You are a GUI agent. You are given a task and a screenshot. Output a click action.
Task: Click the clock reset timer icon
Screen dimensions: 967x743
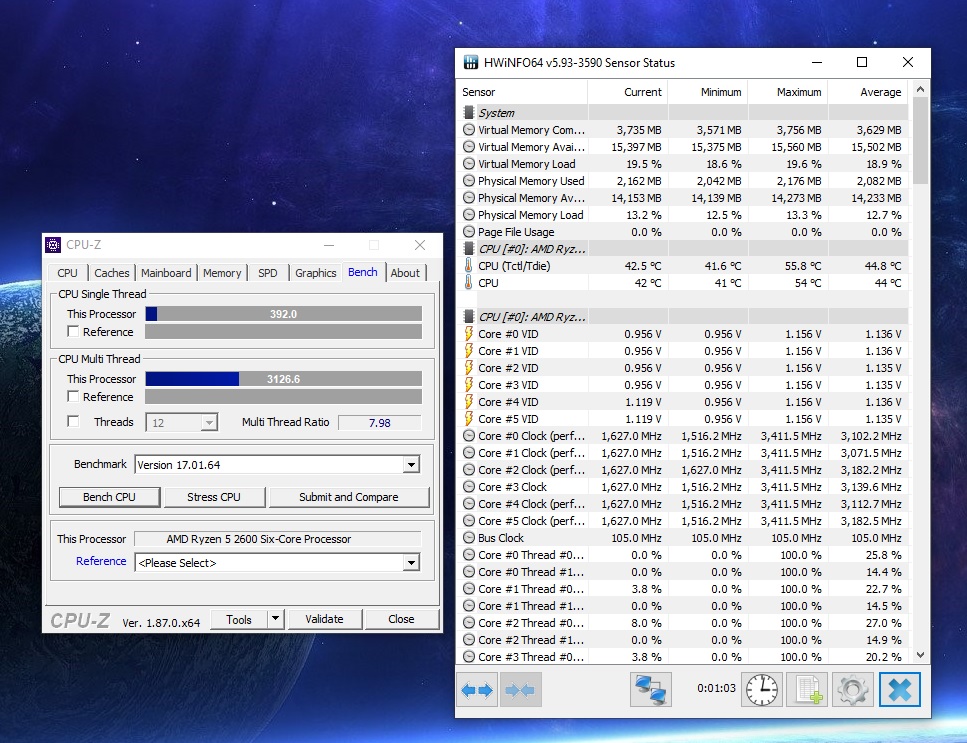pos(762,689)
